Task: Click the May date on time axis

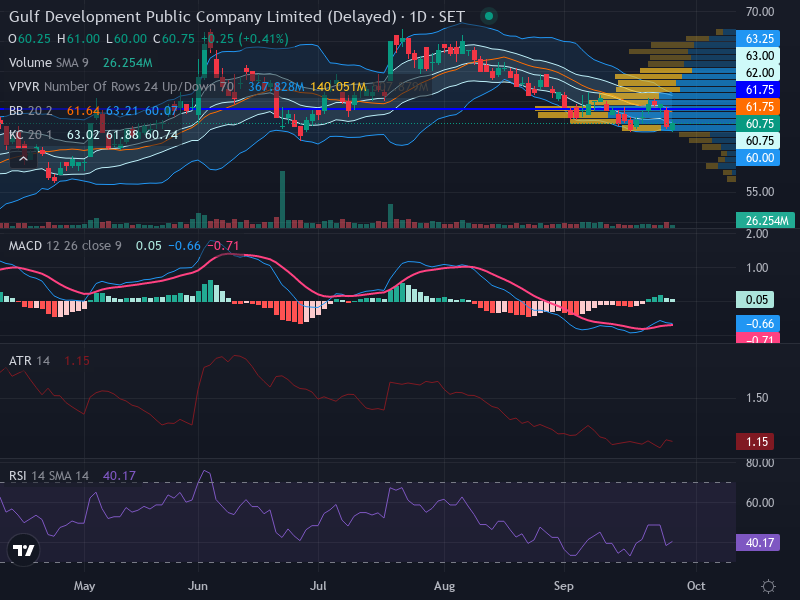Action: click(84, 586)
